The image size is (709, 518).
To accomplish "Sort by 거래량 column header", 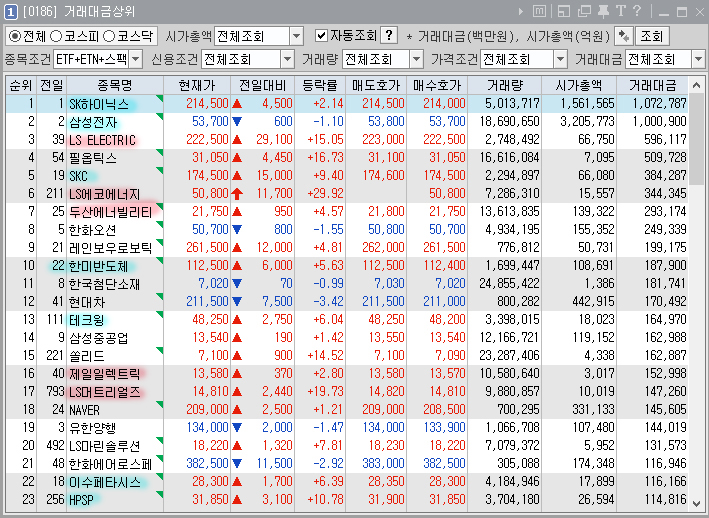I will point(505,85).
